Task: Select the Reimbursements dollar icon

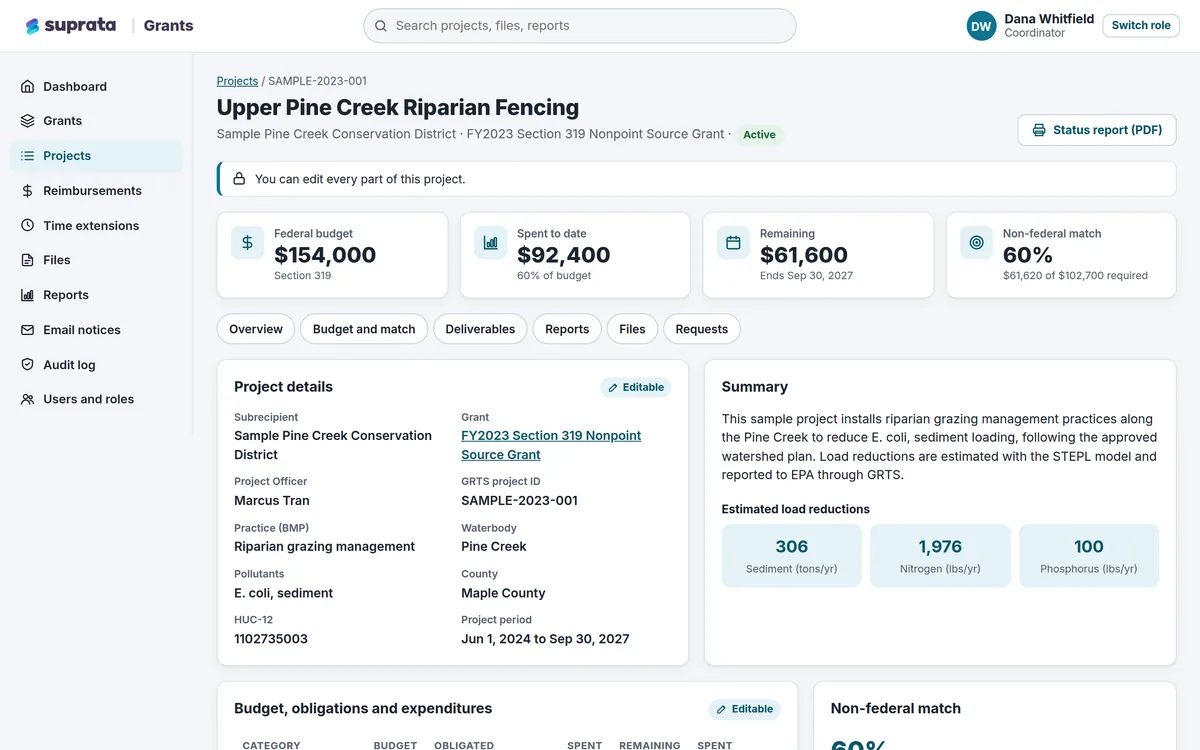Action: 27,191
